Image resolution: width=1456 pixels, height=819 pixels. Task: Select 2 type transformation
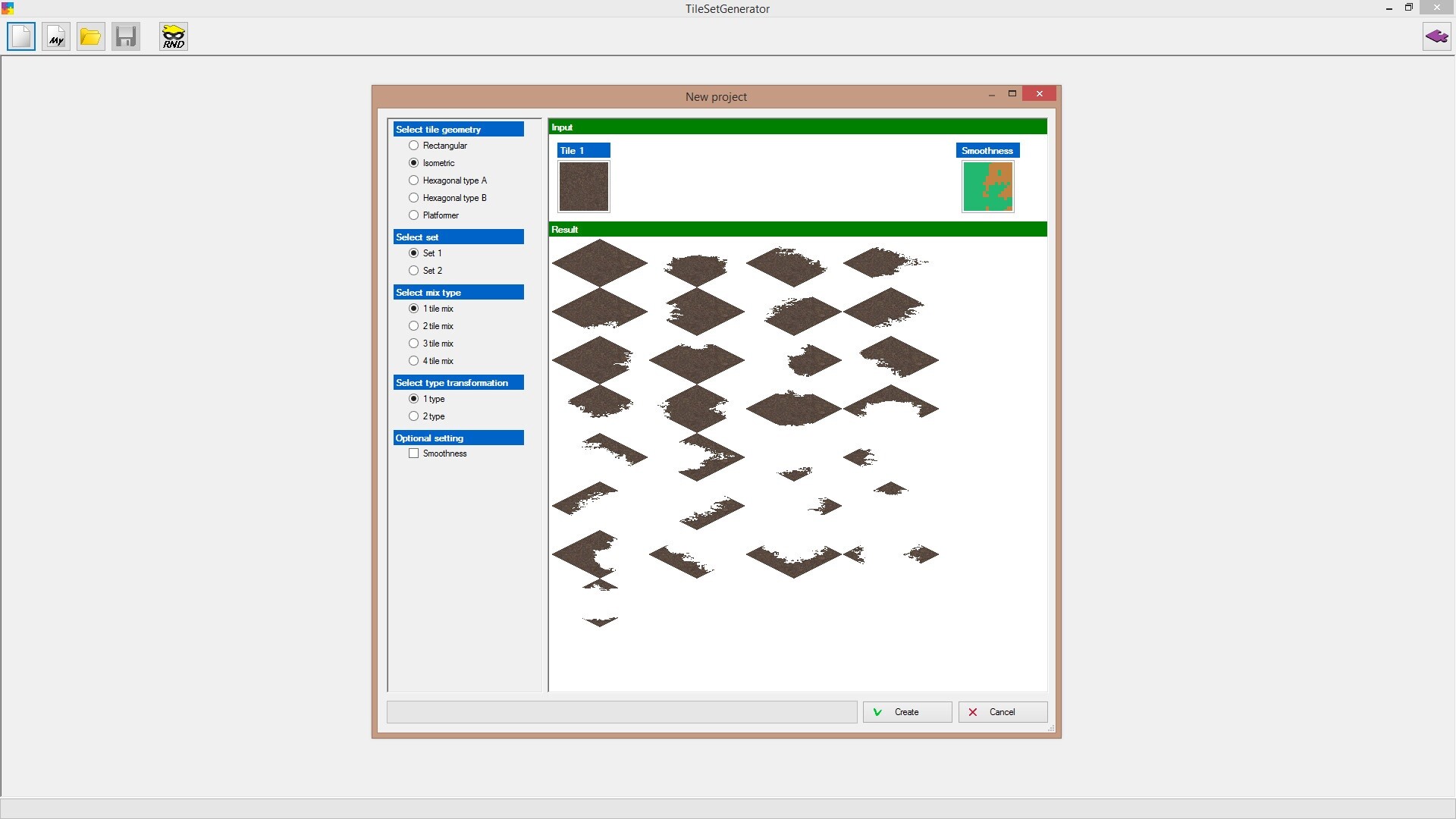(x=414, y=416)
